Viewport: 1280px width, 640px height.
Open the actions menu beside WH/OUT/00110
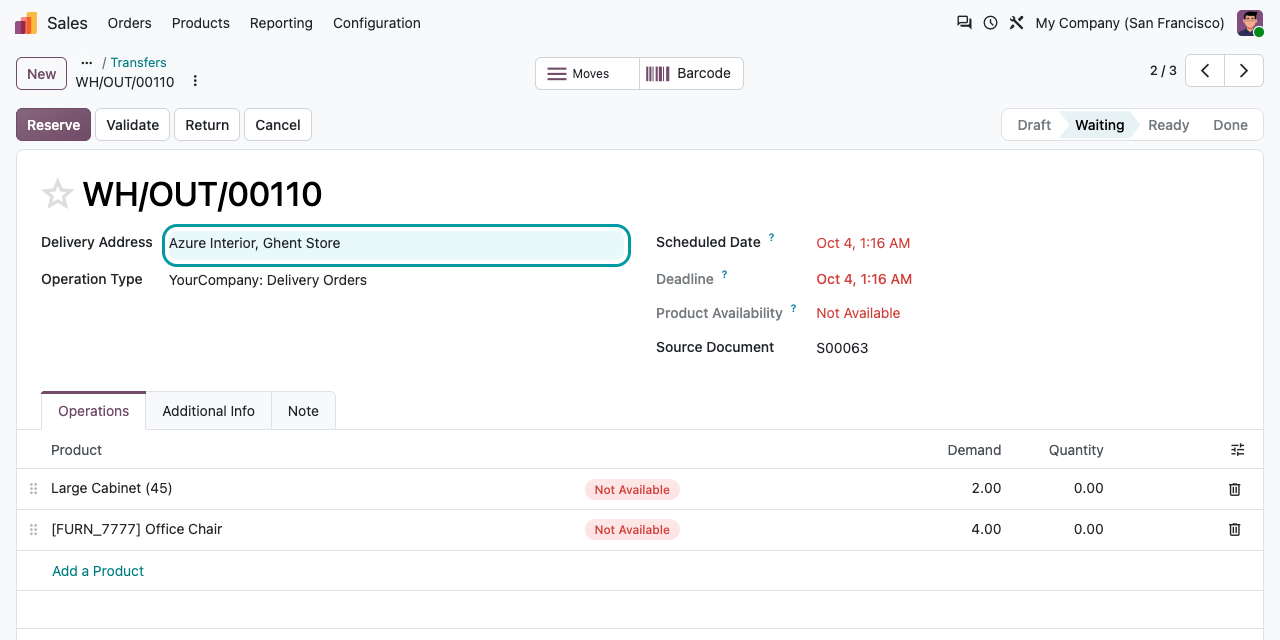click(x=195, y=81)
